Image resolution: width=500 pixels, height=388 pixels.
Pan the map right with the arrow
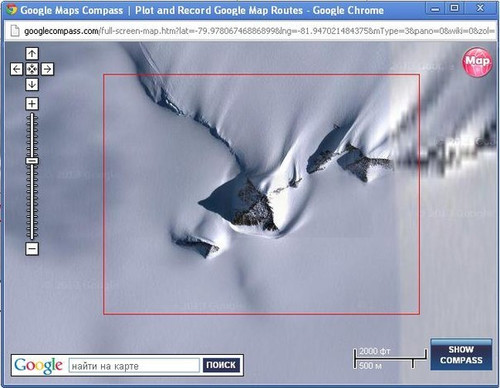[47, 69]
